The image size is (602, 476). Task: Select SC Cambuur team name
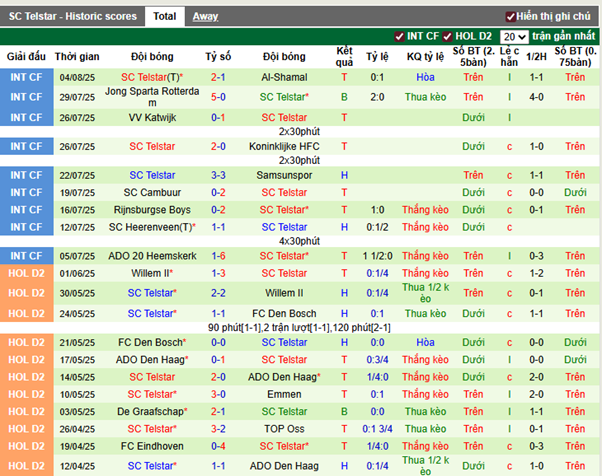(x=152, y=192)
